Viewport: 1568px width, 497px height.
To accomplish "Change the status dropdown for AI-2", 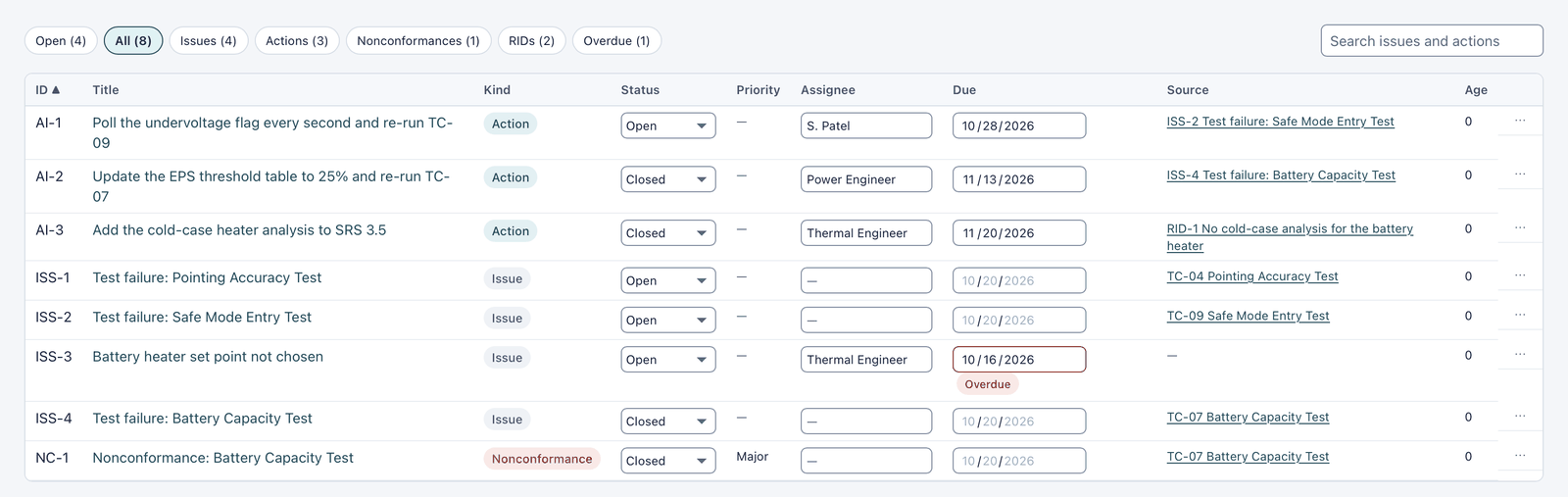I will coord(668,179).
